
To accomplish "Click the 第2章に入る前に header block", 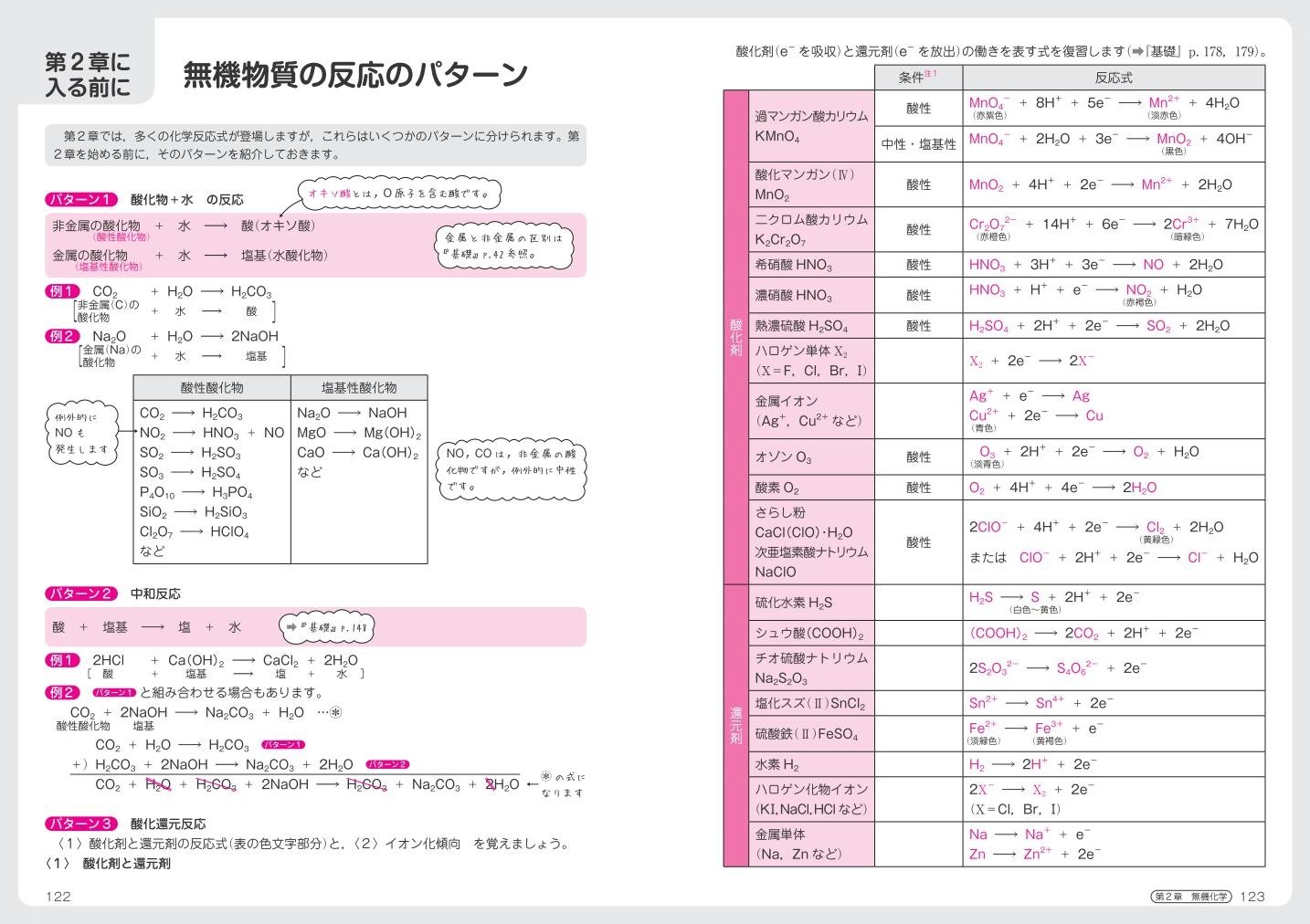I will (89, 71).
